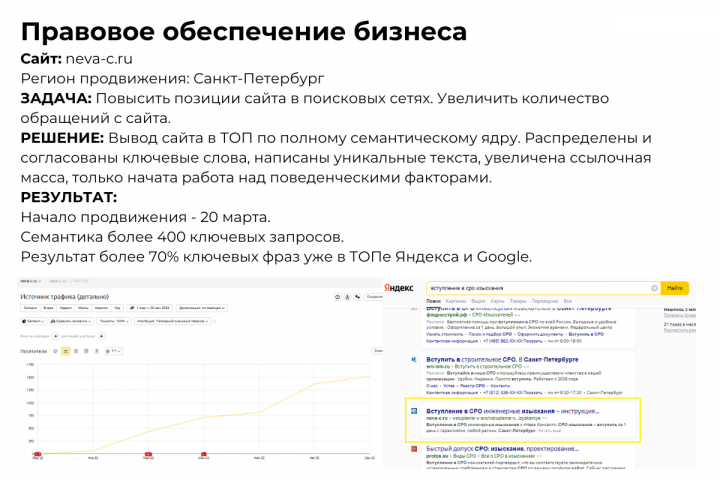The width and height of the screenshot is (720, 480).
Task: Open the chart grouping dropdown beside the map icon
Action: (x=114, y=351)
